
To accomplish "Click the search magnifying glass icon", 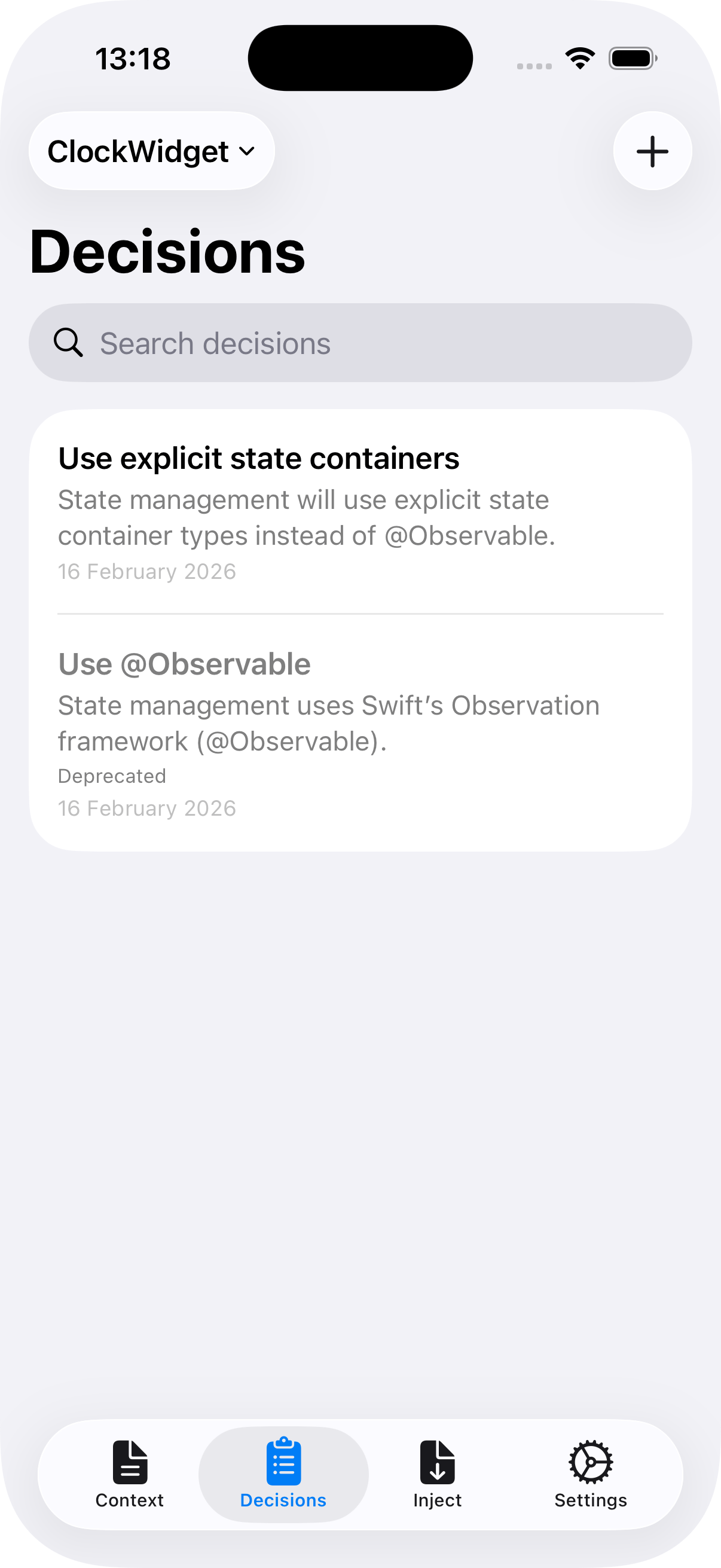I will 68,343.
